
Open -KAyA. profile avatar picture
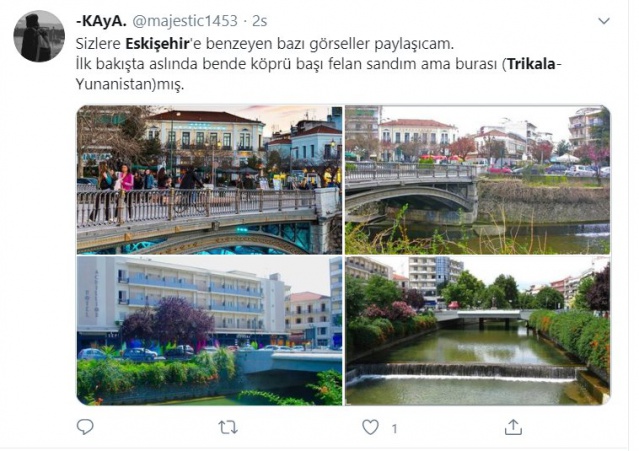point(39,36)
